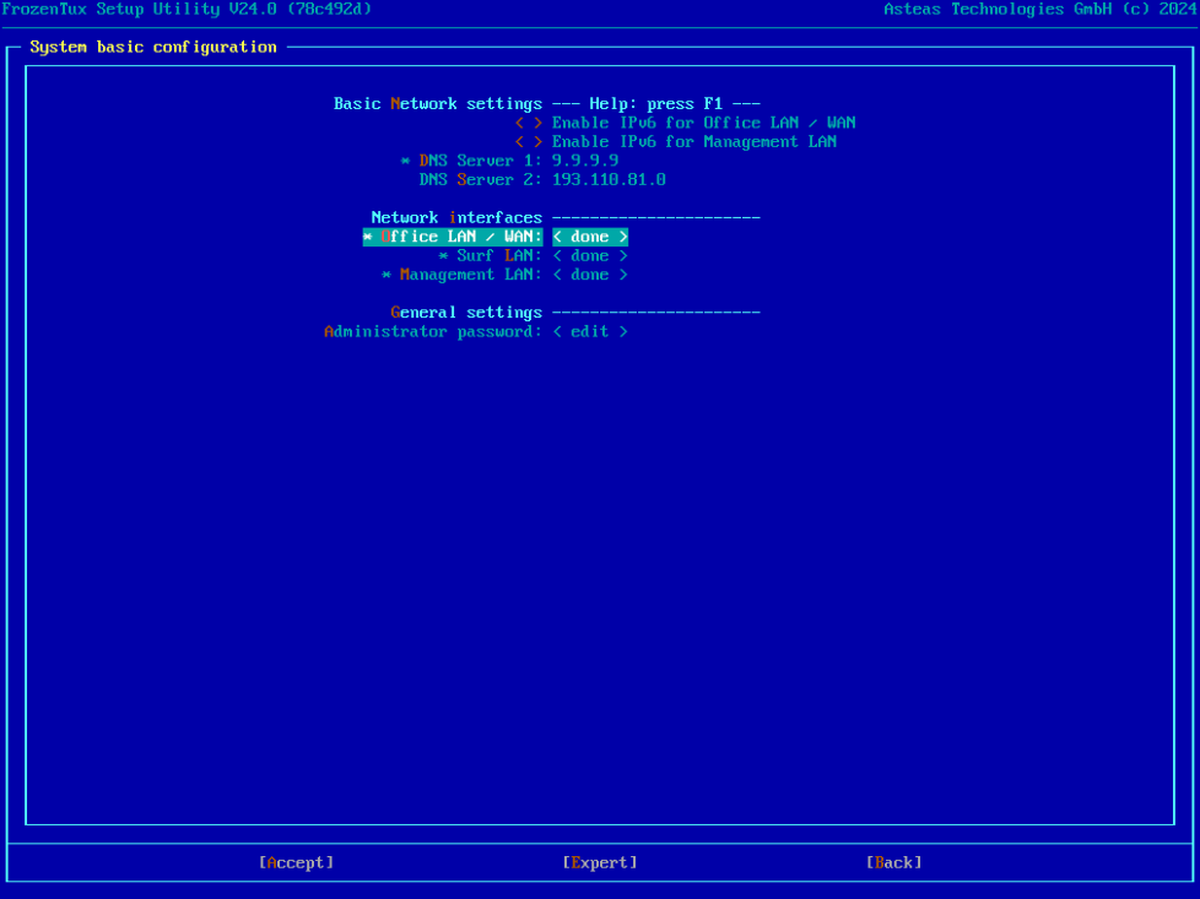The width and height of the screenshot is (1200, 899).
Task: Toggle Enable IPv6 for Office LAN / WAN checkbox
Action: click(x=529, y=123)
